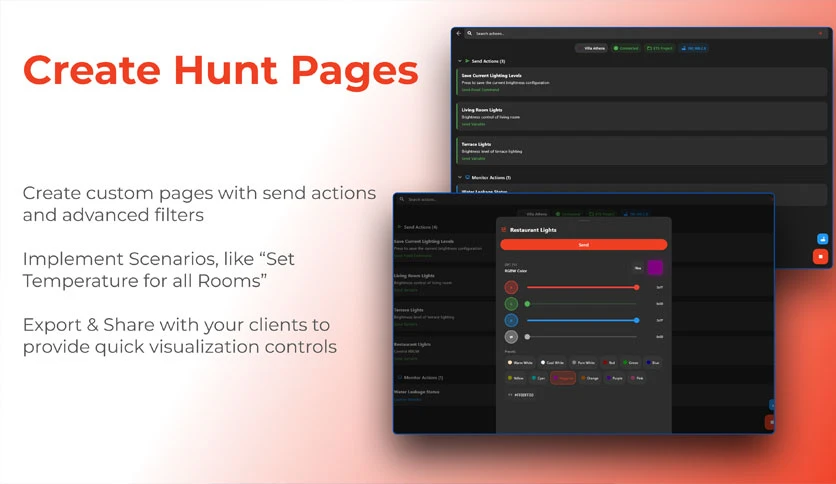Click the red channel slider handle
This screenshot has width=836, height=484.
point(636,287)
